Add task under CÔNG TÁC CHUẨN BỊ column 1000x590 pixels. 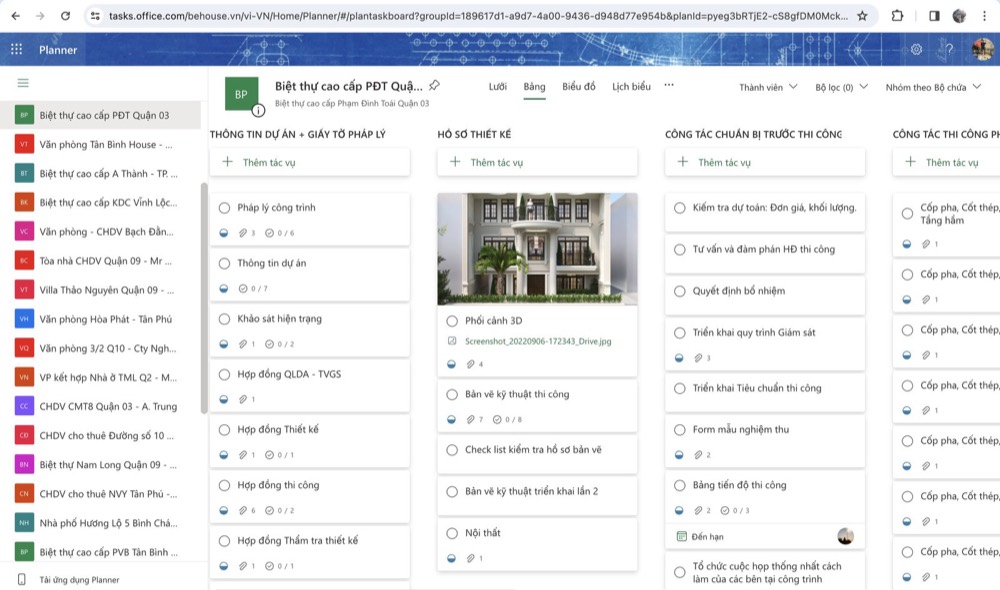[x=765, y=162]
